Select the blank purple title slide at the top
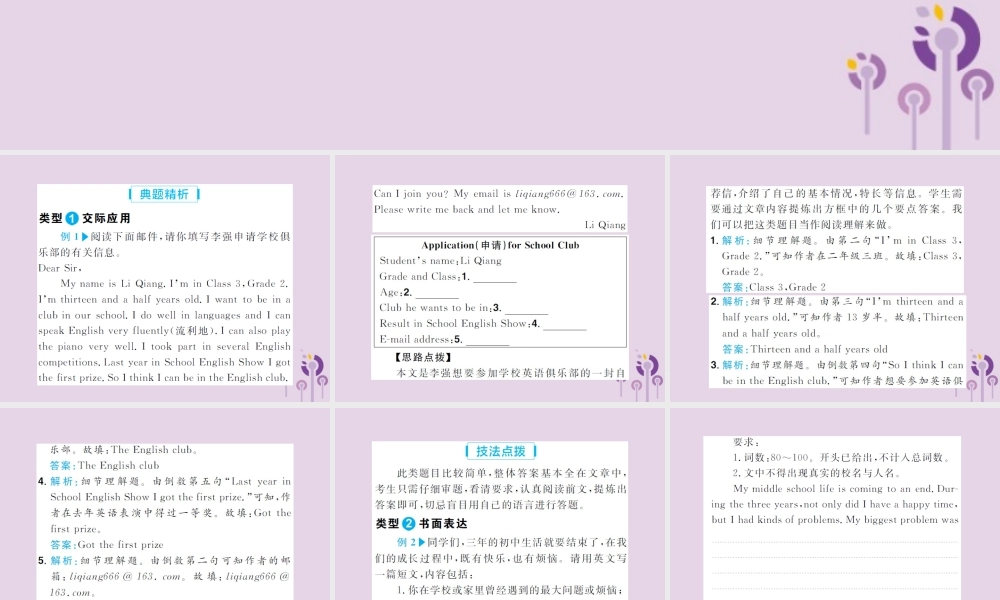Screen dimensions: 1000x600 click(500, 75)
